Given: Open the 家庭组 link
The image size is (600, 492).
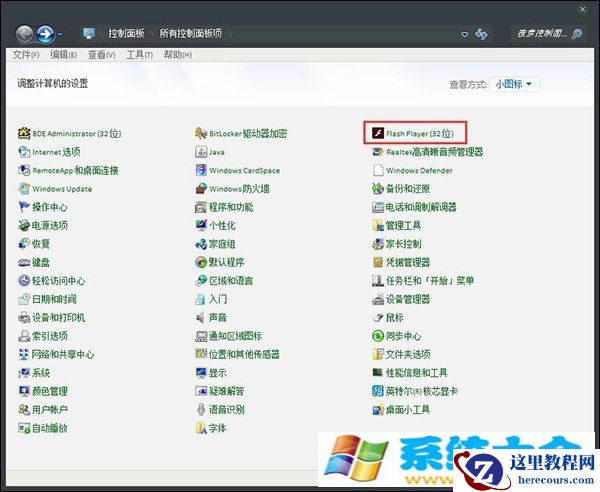Looking at the screenshot, I should (222, 244).
